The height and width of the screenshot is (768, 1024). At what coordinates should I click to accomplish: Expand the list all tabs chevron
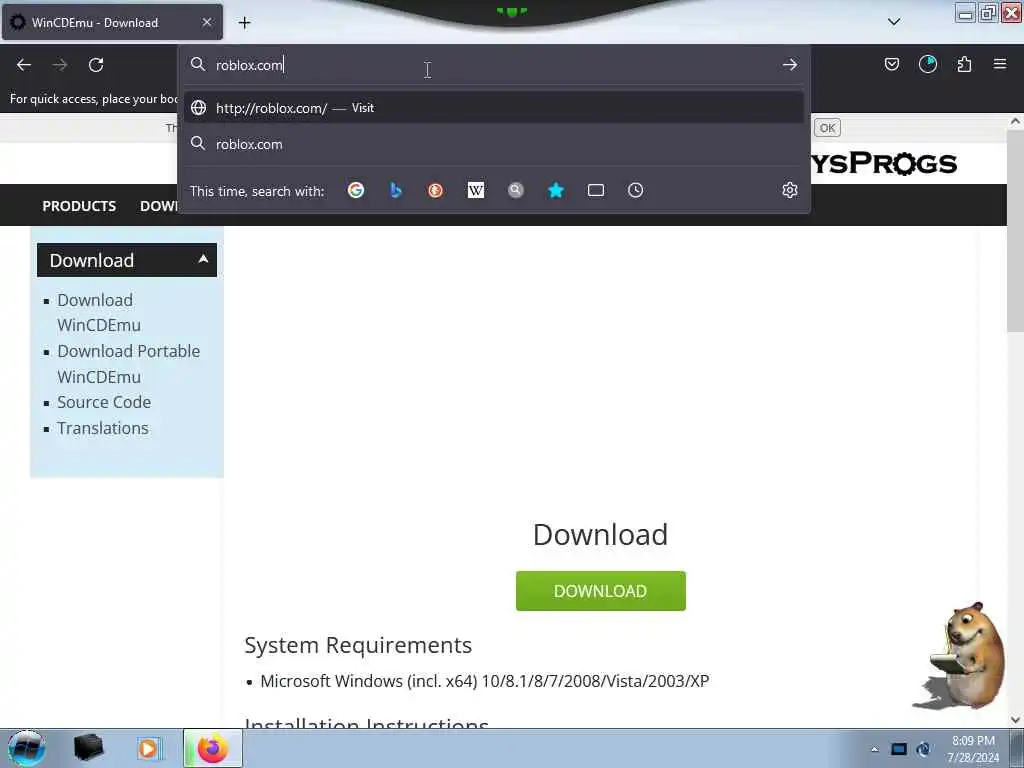click(894, 22)
